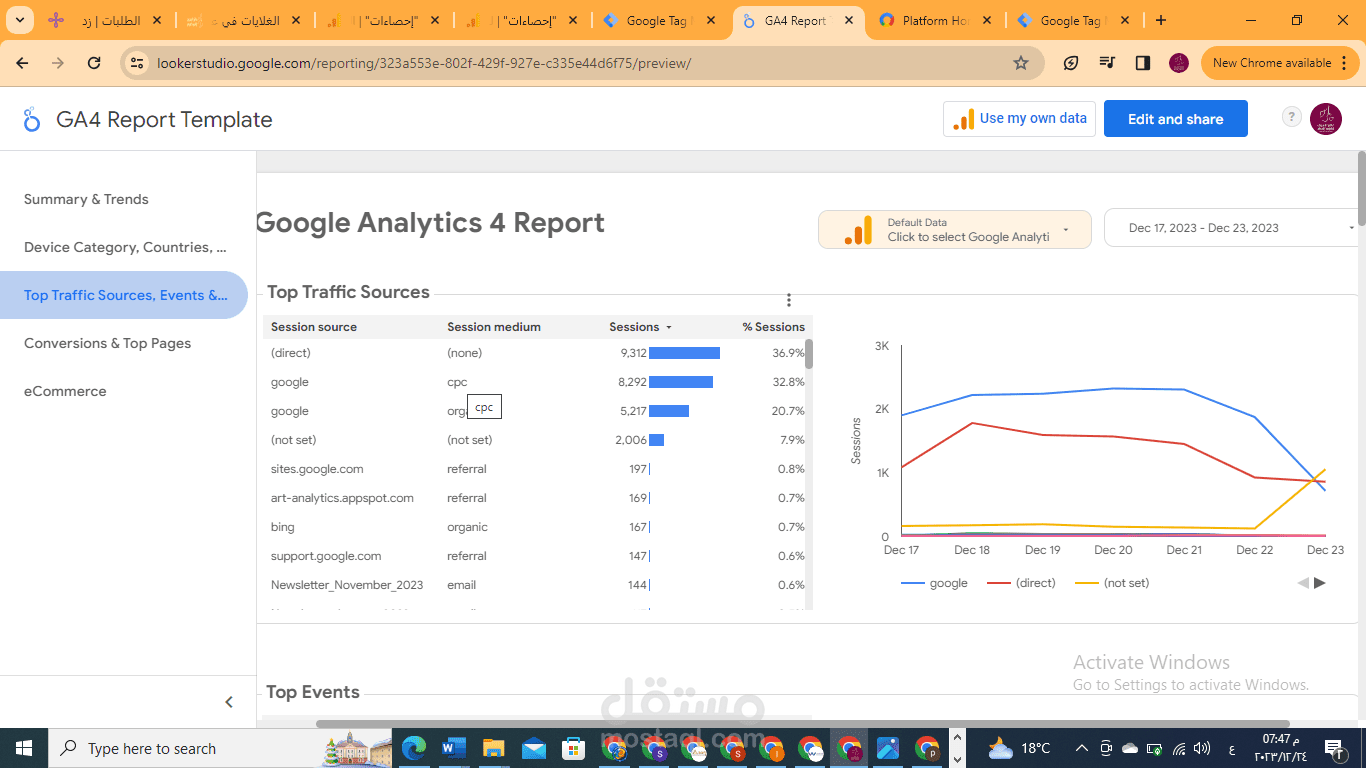Viewport: 1366px width, 768px height.
Task: Go back to the previous page
Action: (x=23, y=63)
